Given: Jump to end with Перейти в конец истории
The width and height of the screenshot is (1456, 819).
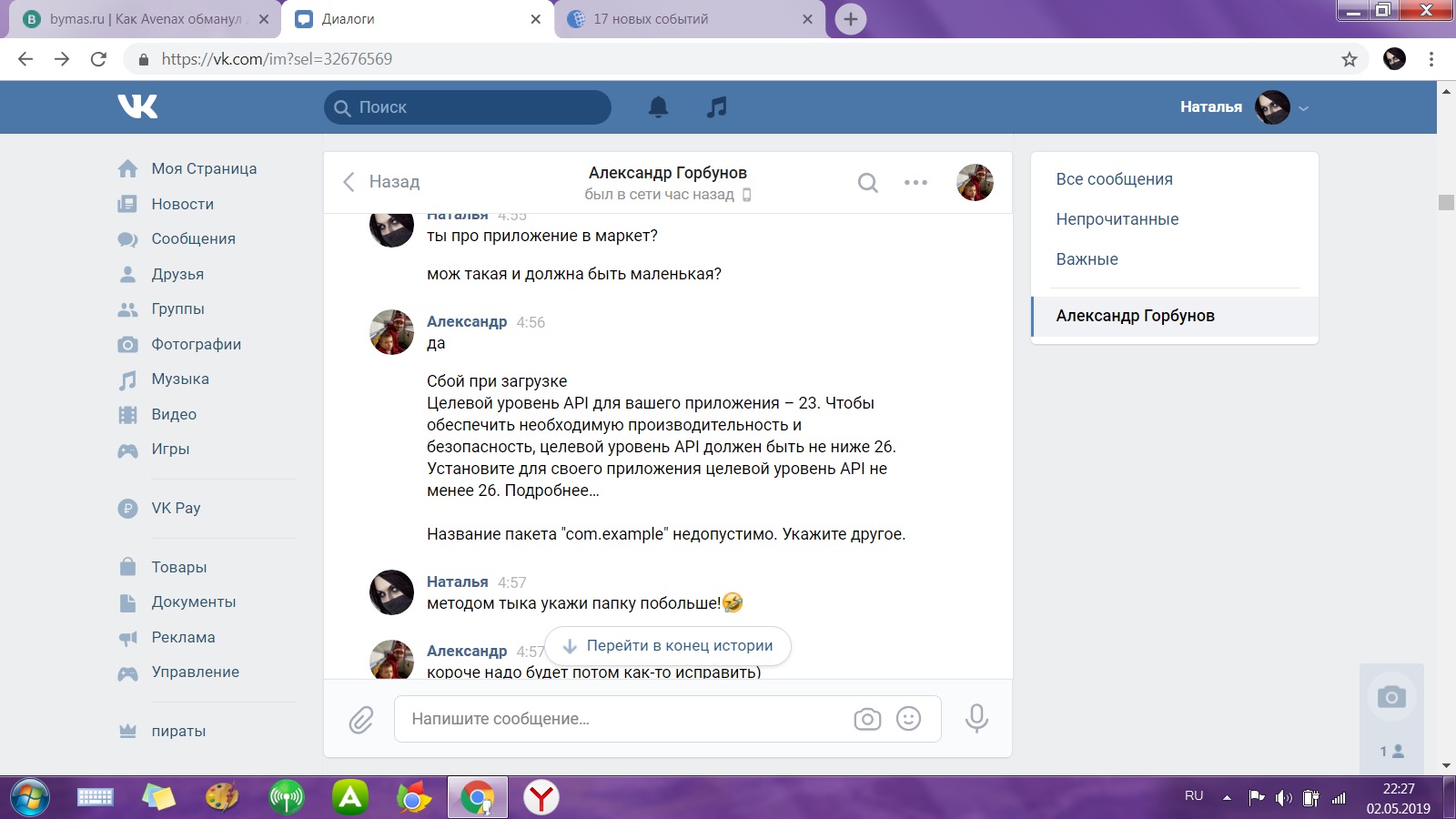Looking at the screenshot, I should click(668, 646).
